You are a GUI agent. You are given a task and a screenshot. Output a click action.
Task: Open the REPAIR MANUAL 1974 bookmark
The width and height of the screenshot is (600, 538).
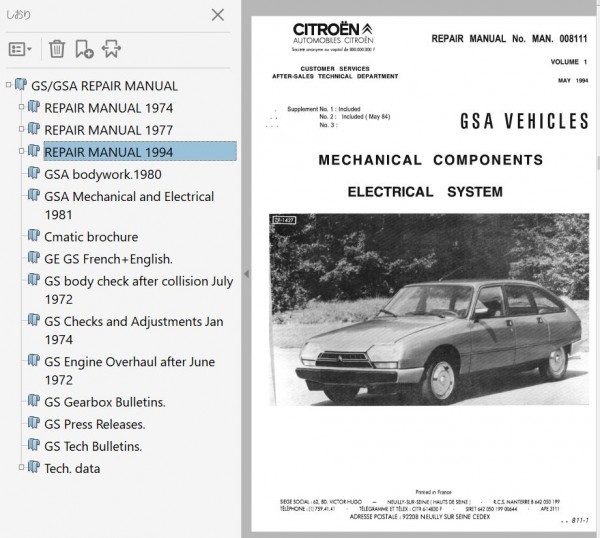tap(109, 108)
